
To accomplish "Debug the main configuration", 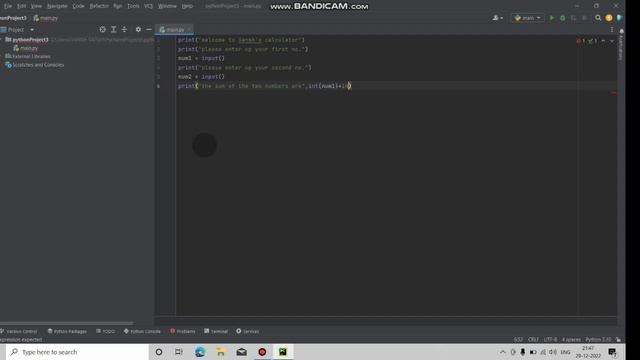I will click(562, 18).
